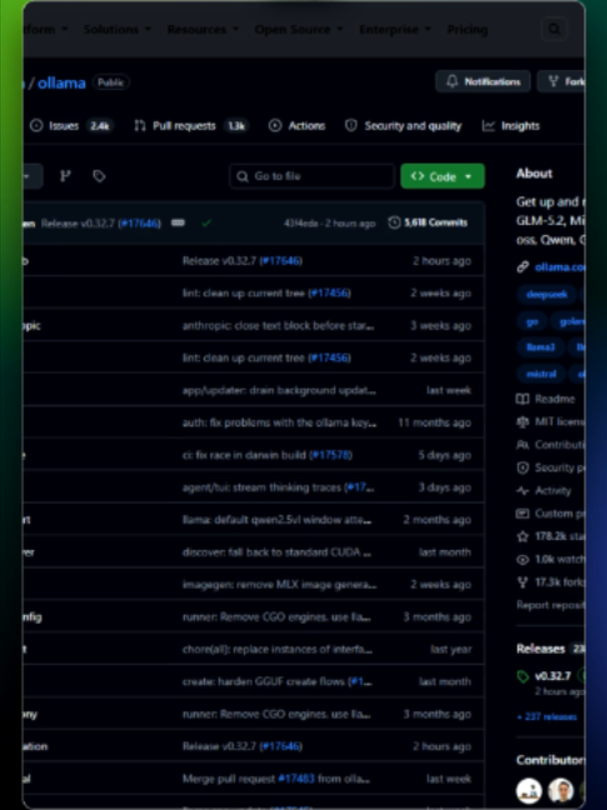The height and width of the screenshot is (810, 607).
Task: Open the branch selector dropdown
Action: (x=32, y=176)
